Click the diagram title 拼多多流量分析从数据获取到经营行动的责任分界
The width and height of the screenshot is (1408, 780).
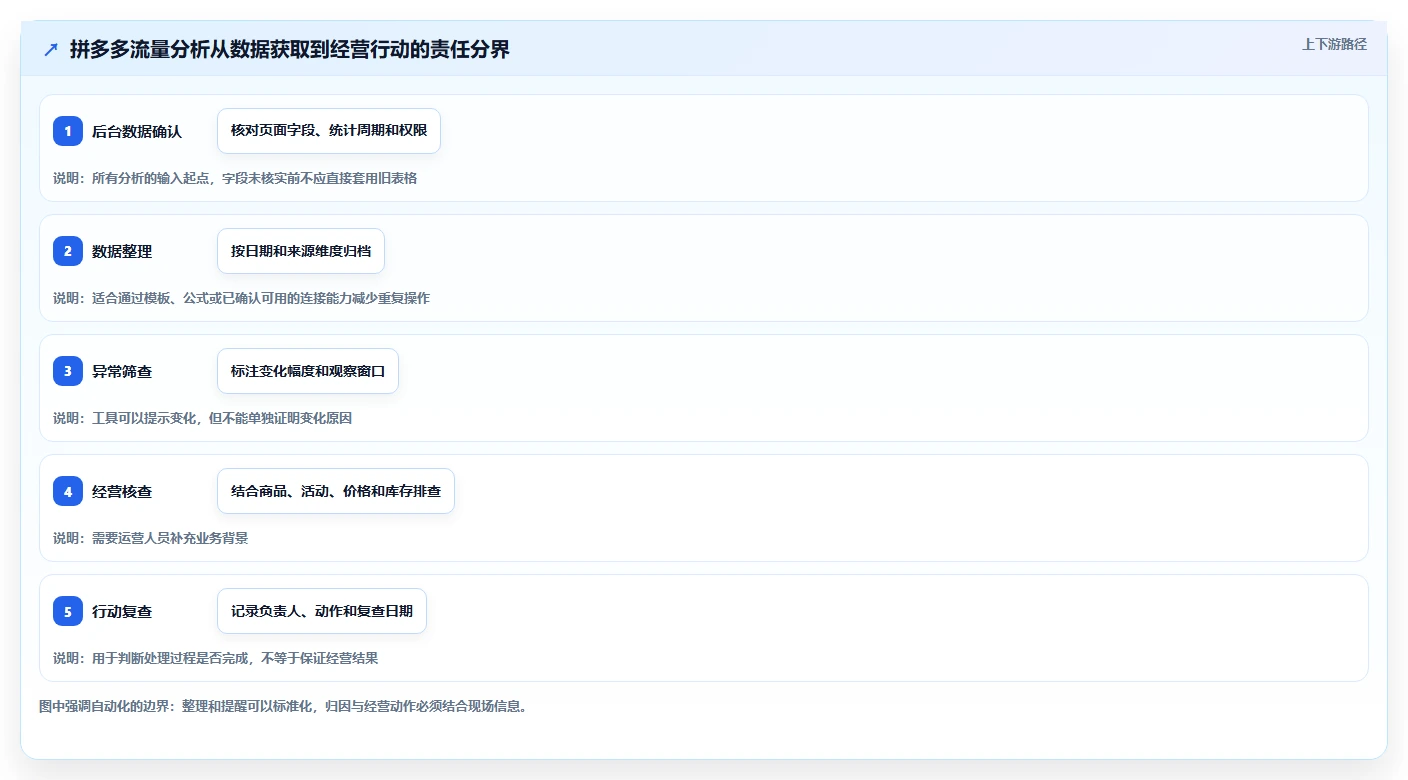coord(290,50)
